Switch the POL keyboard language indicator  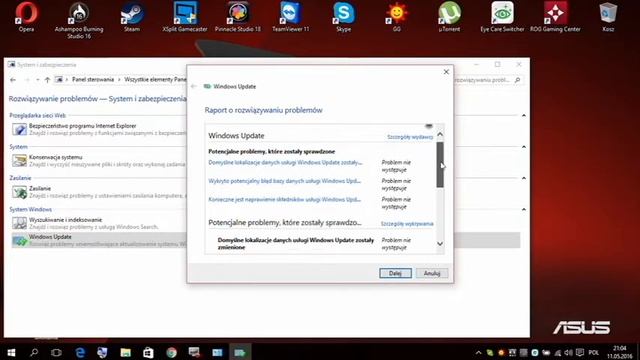[593, 353]
